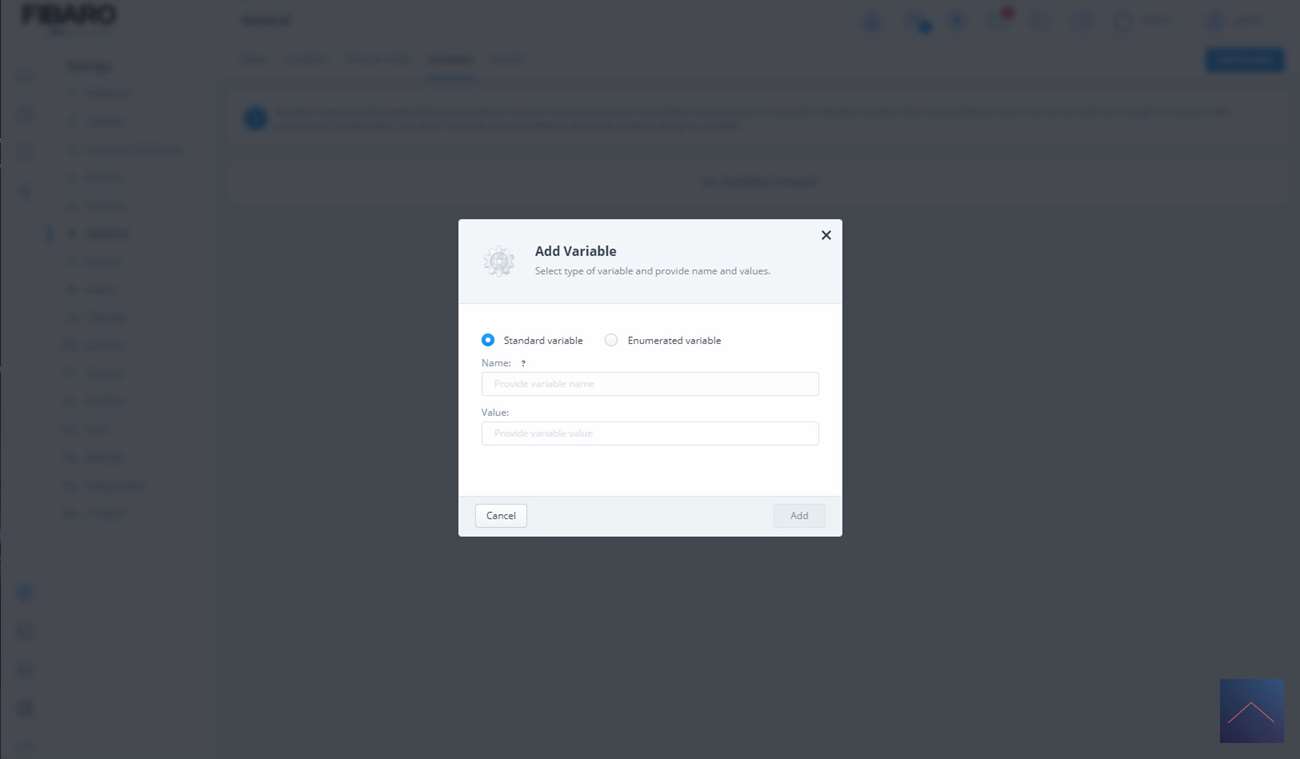Confirm with the Add button
This screenshot has height=759, width=1300.
pos(799,516)
